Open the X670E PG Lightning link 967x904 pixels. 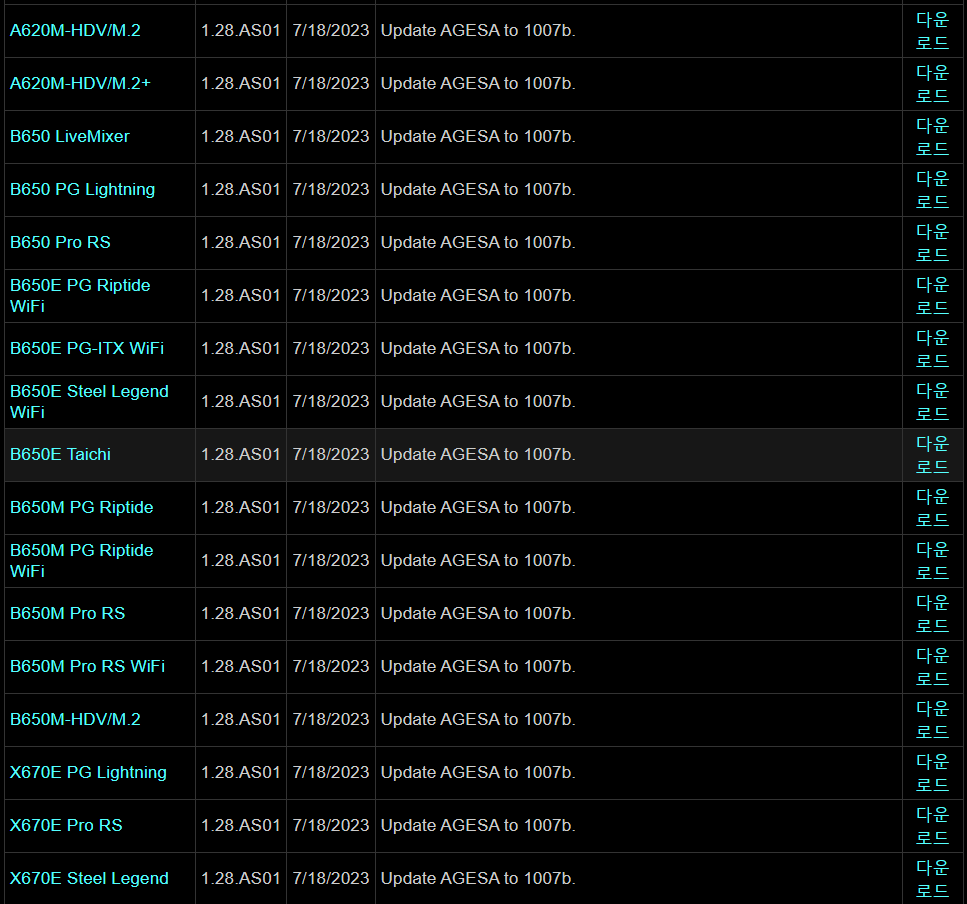coord(88,773)
